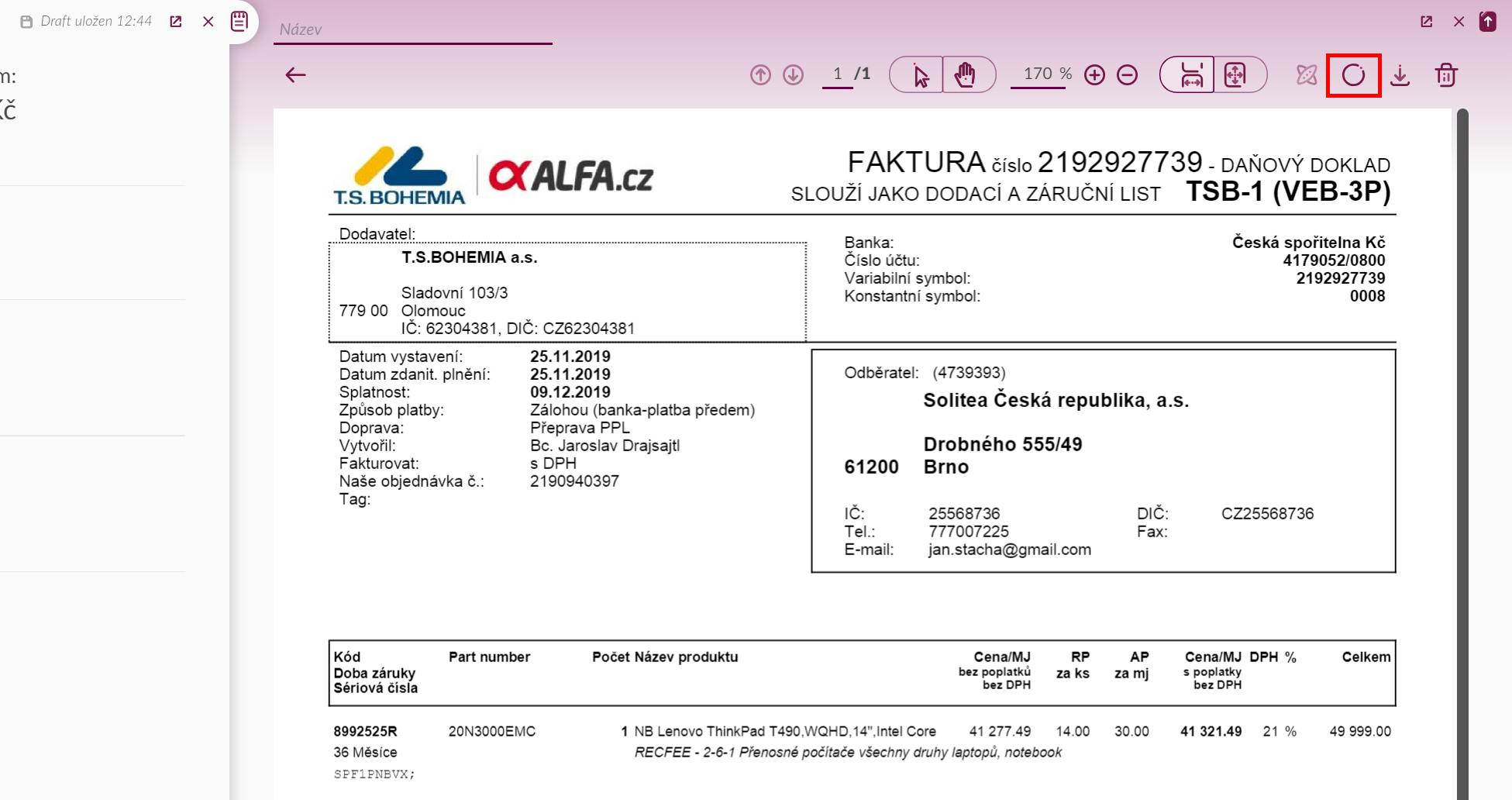Viewport: 1512px width, 800px height.
Task: Fit document to width
Action: point(1190,75)
